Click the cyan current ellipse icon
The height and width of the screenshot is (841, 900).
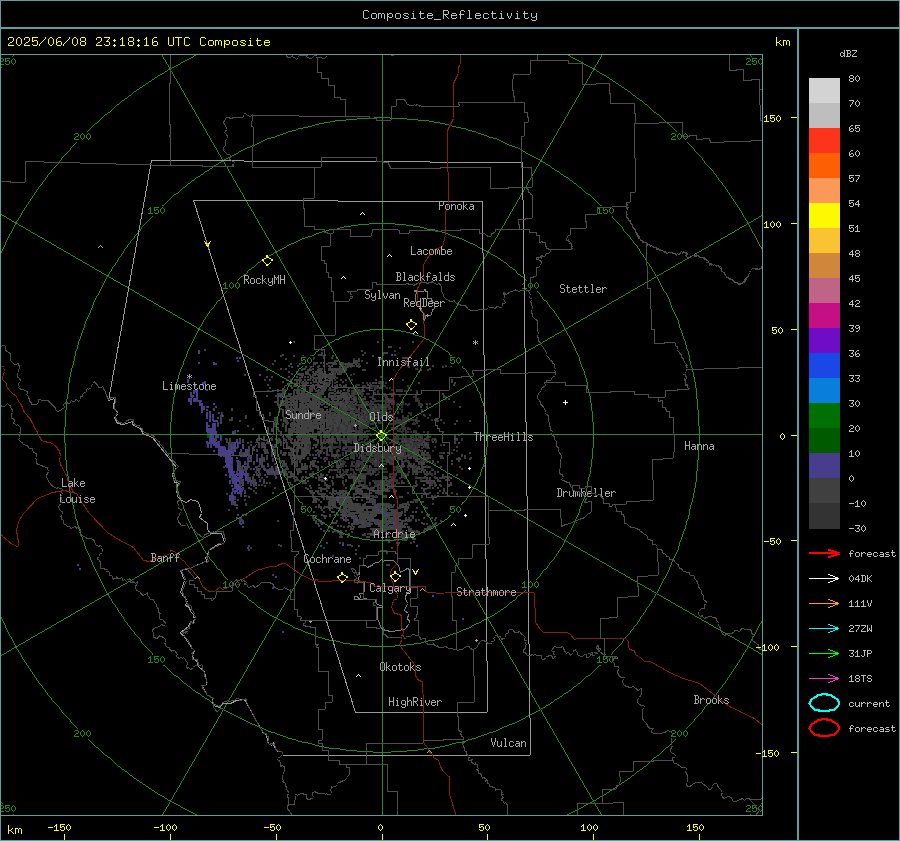click(824, 703)
